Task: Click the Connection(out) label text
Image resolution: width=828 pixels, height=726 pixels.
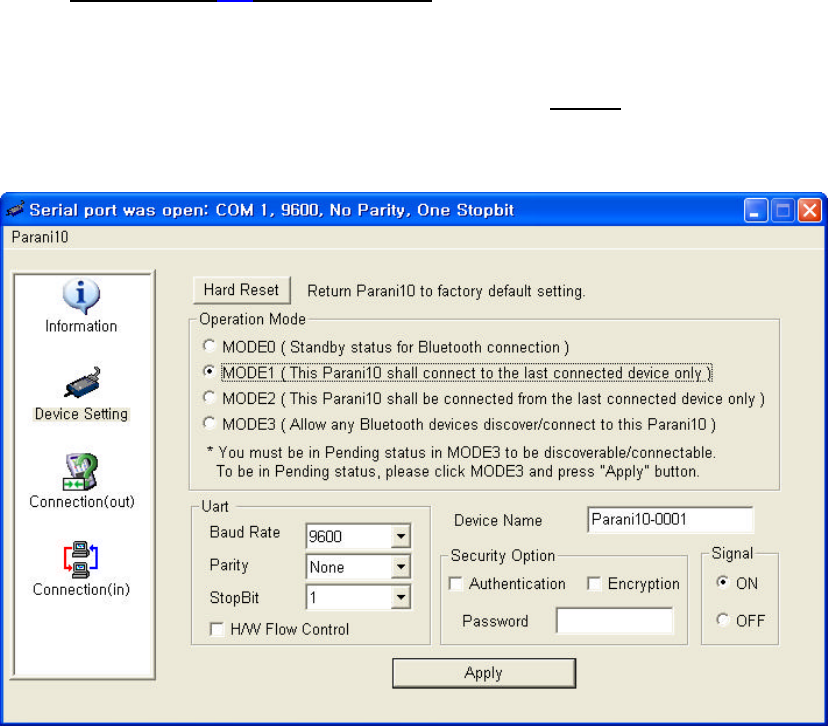Action: click(x=82, y=502)
